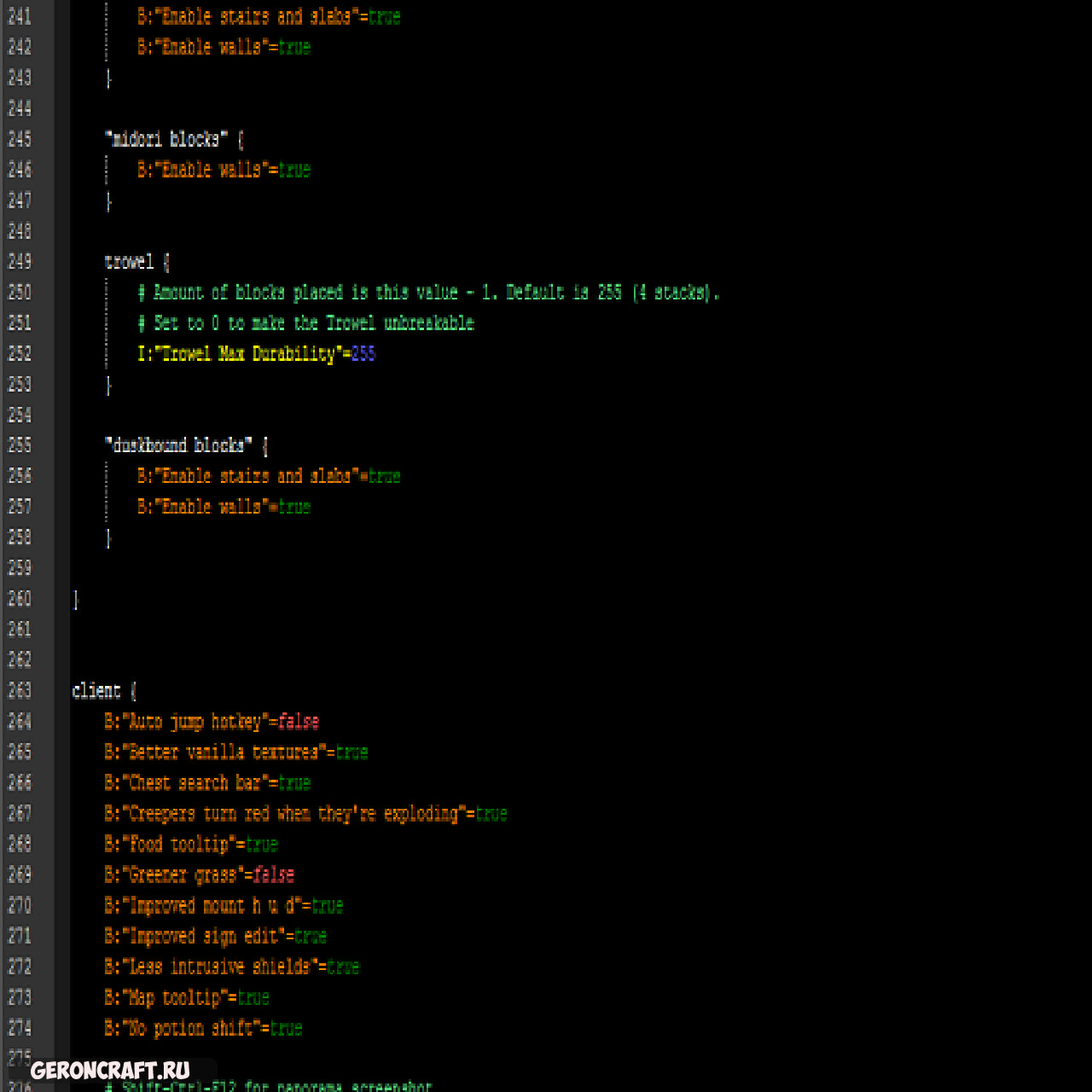Click the false value for Greener grass
The image size is (1092, 1092).
[x=274, y=875]
